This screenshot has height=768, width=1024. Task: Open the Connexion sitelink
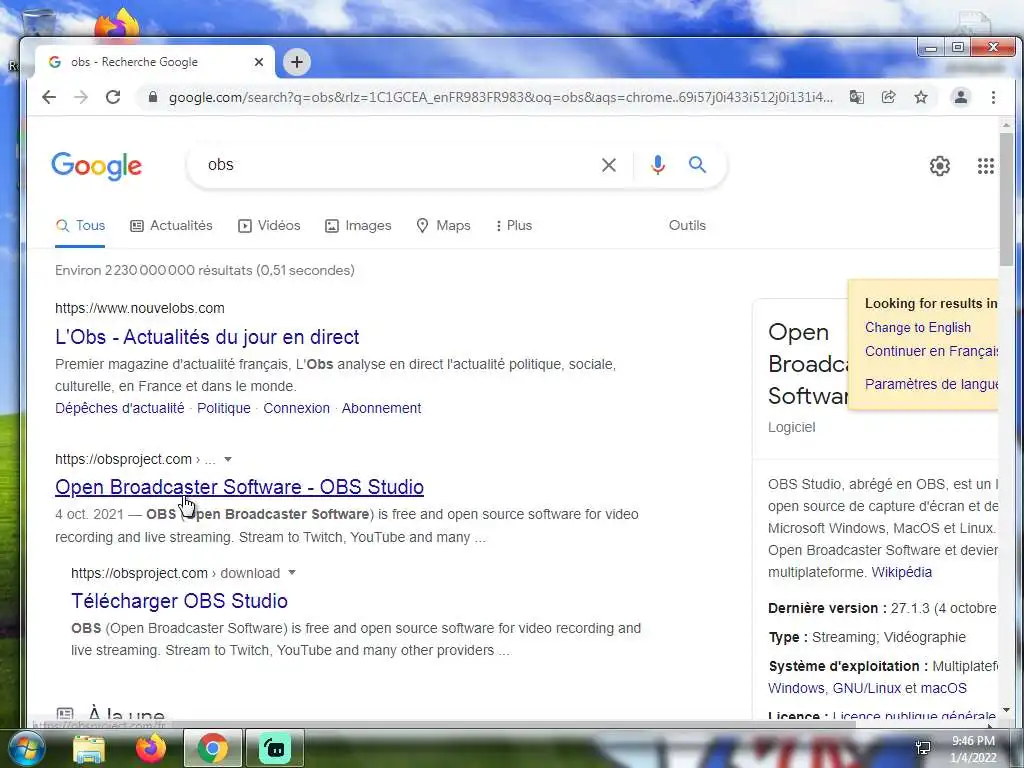[296, 408]
